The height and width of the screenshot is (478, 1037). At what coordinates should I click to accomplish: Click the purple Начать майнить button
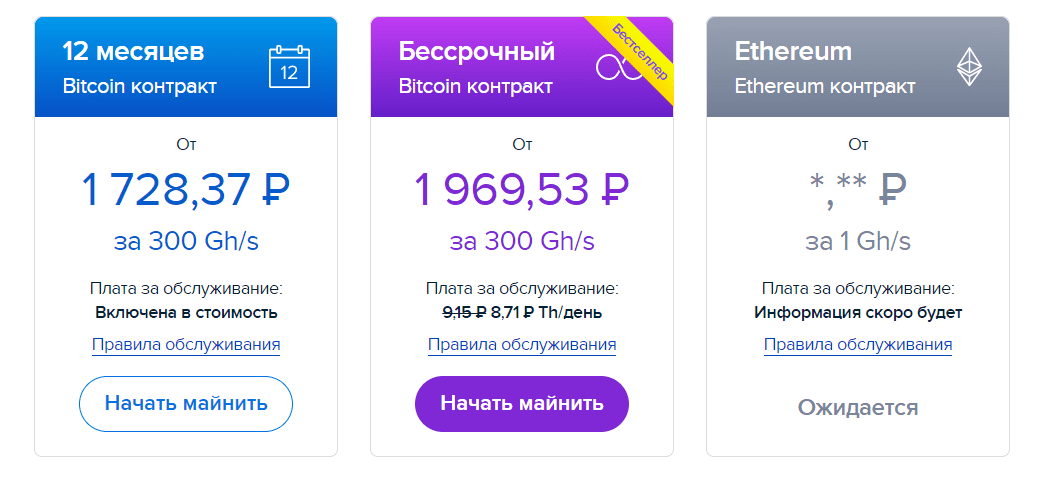522,404
